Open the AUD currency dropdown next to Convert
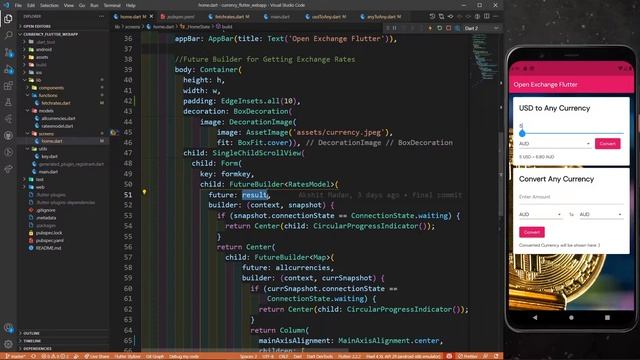The height and width of the screenshot is (360, 640). (555, 144)
